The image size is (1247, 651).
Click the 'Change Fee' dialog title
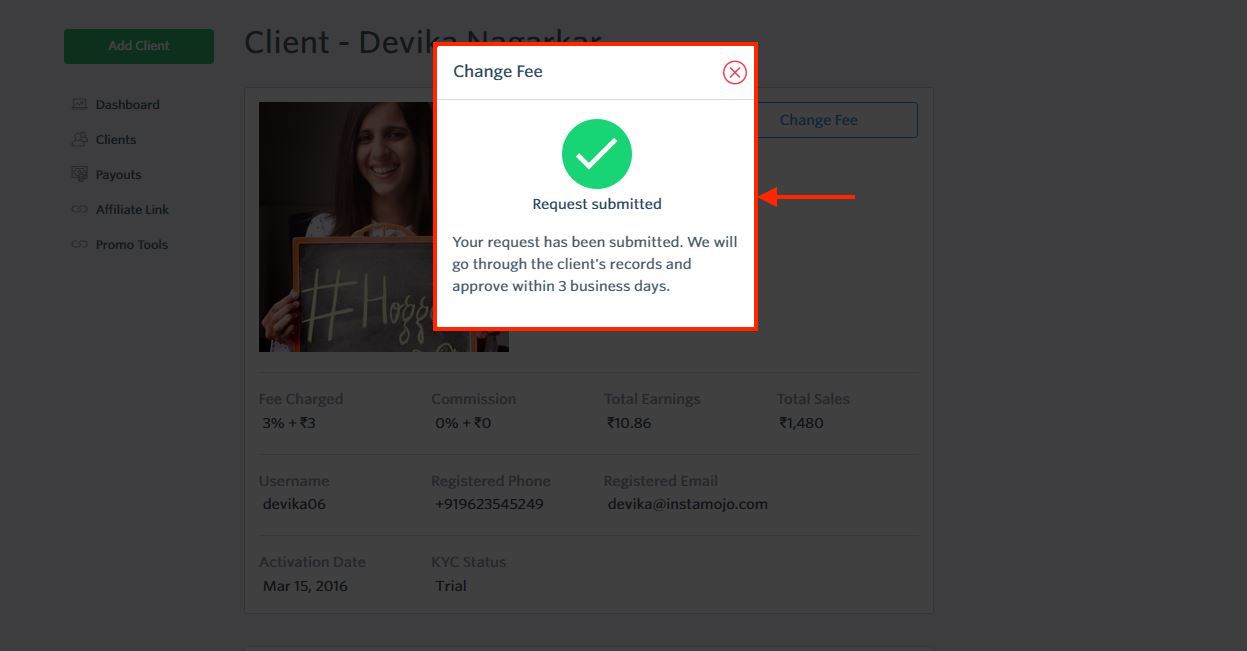(x=498, y=71)
